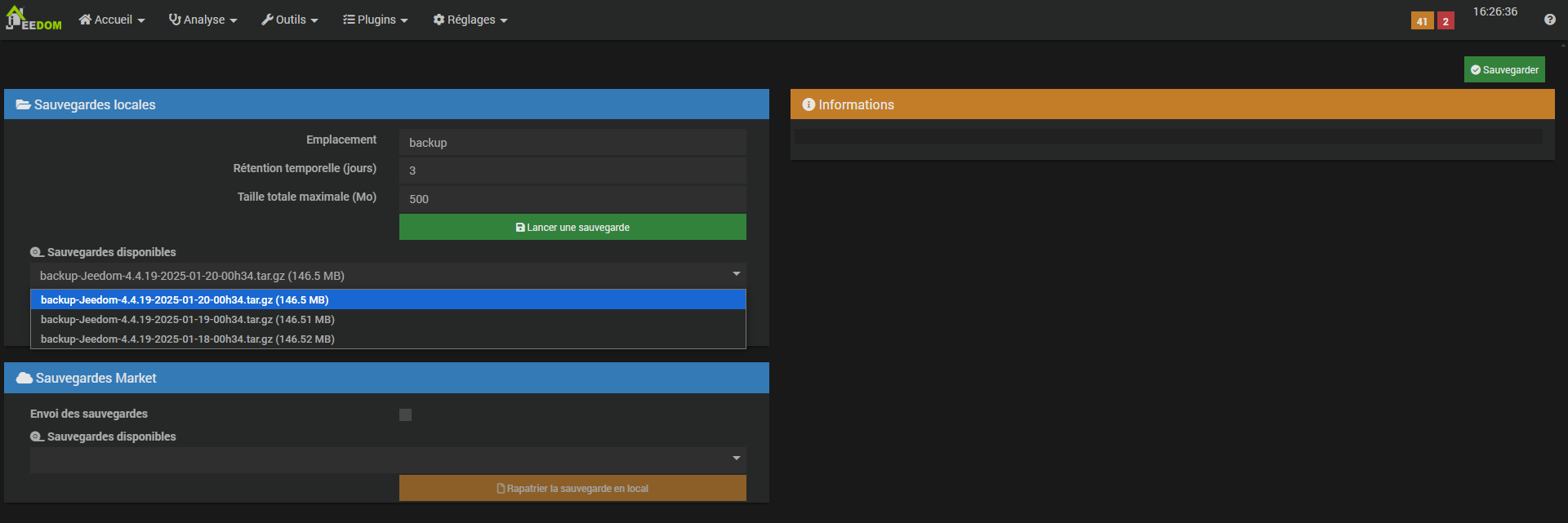Toggle the Envoi des sauvegardes checkbox
The height and width of the screenshot is (523, 1568).
pyautogui.click(x=405, y=414)
